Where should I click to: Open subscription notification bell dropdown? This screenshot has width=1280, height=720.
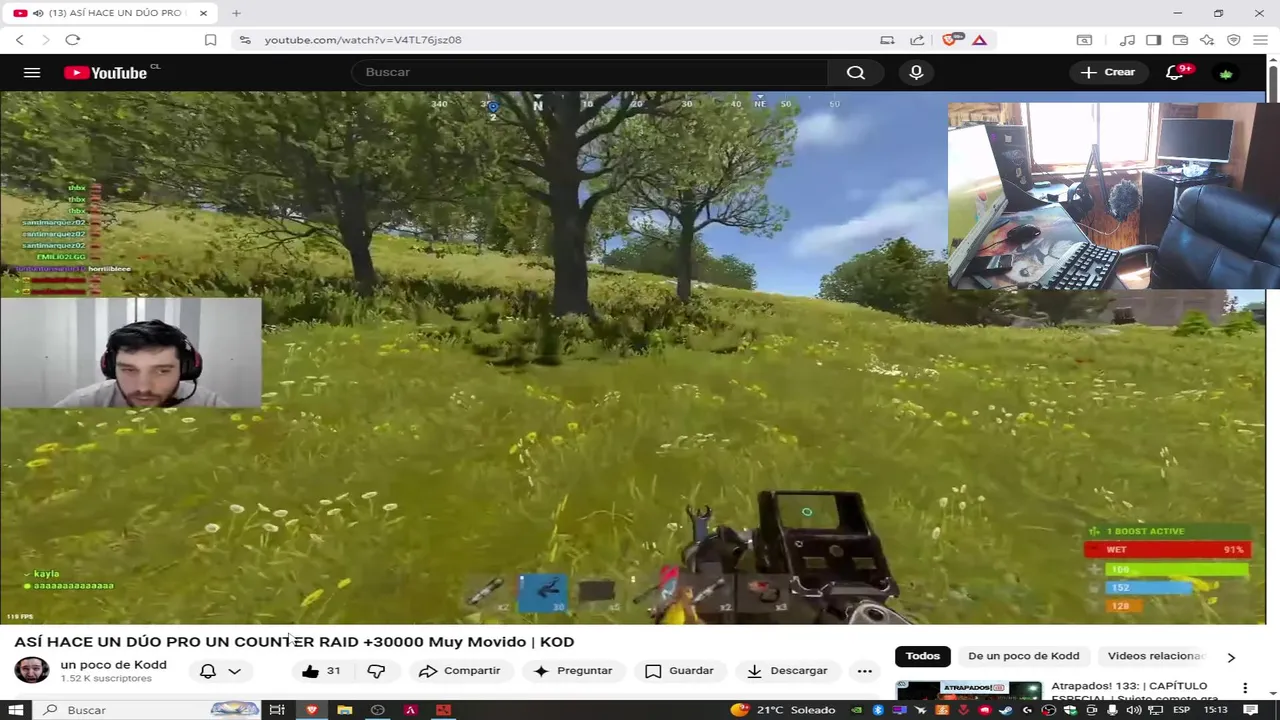click(x=220, y=671)
